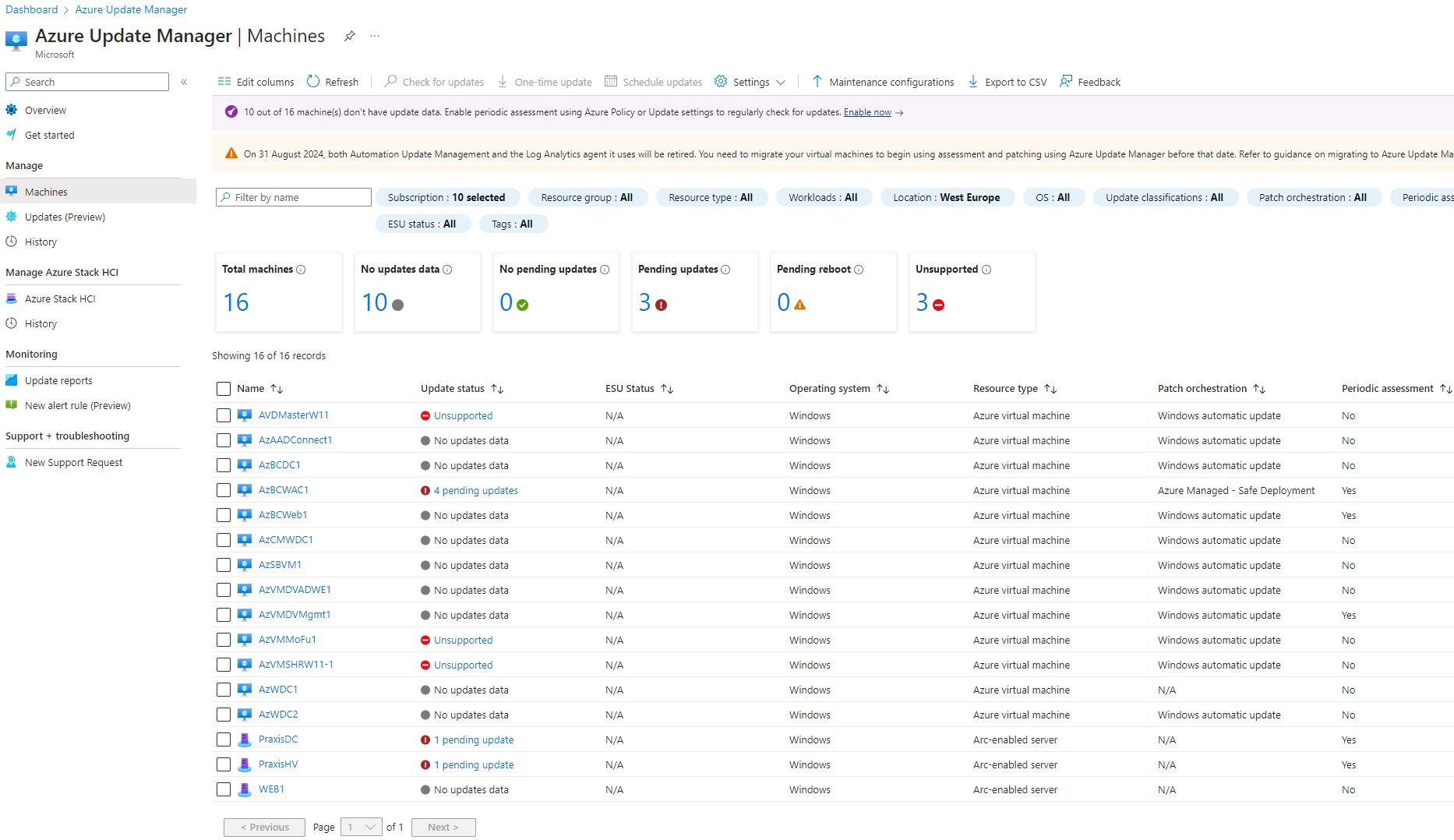Open the Patch orchestration filter pill
1454x840 pixels.
1314,198
